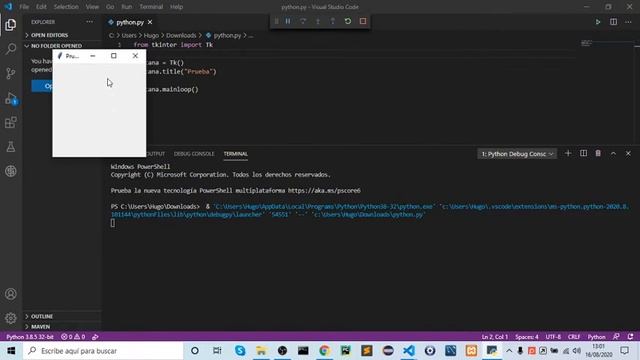Viewport: 640px width, 360px height.
Task: Expand the Outline section
Action: [x=62, y=316]
